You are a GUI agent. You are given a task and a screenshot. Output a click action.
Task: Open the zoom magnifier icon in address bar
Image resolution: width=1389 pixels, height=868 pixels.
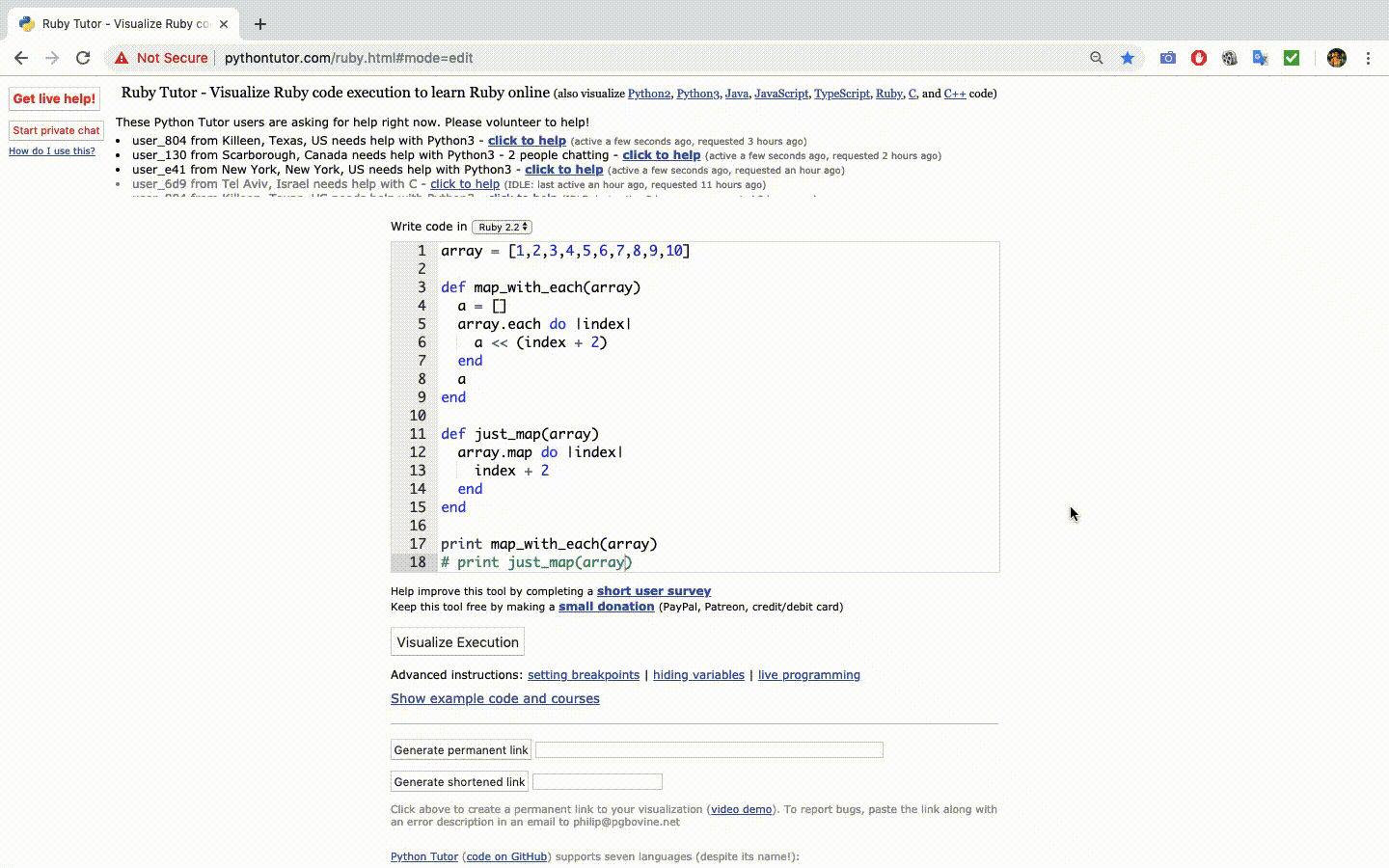[1097, 58]
